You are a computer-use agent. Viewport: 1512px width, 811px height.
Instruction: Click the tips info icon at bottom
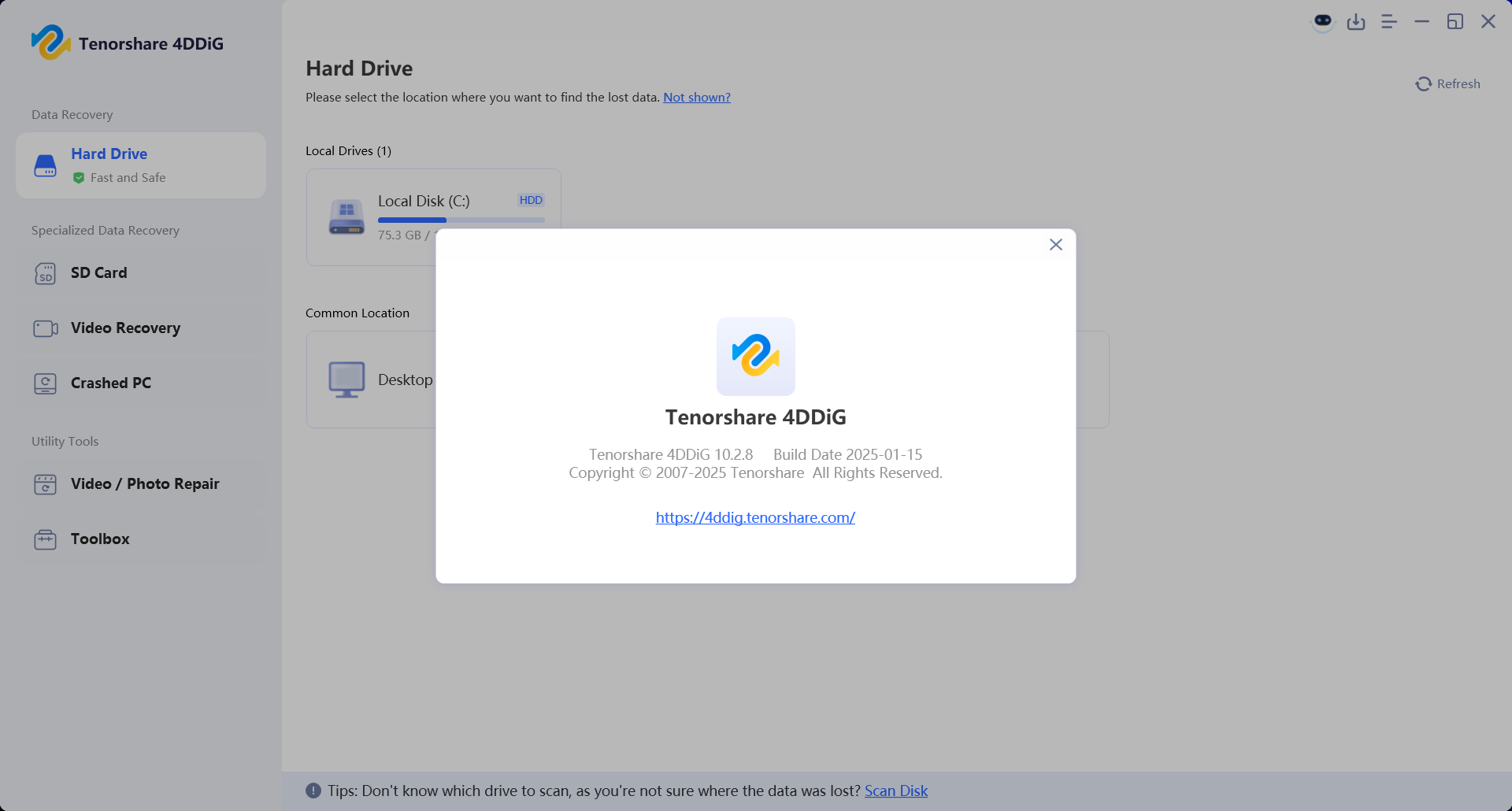click(x=313, y=791)
